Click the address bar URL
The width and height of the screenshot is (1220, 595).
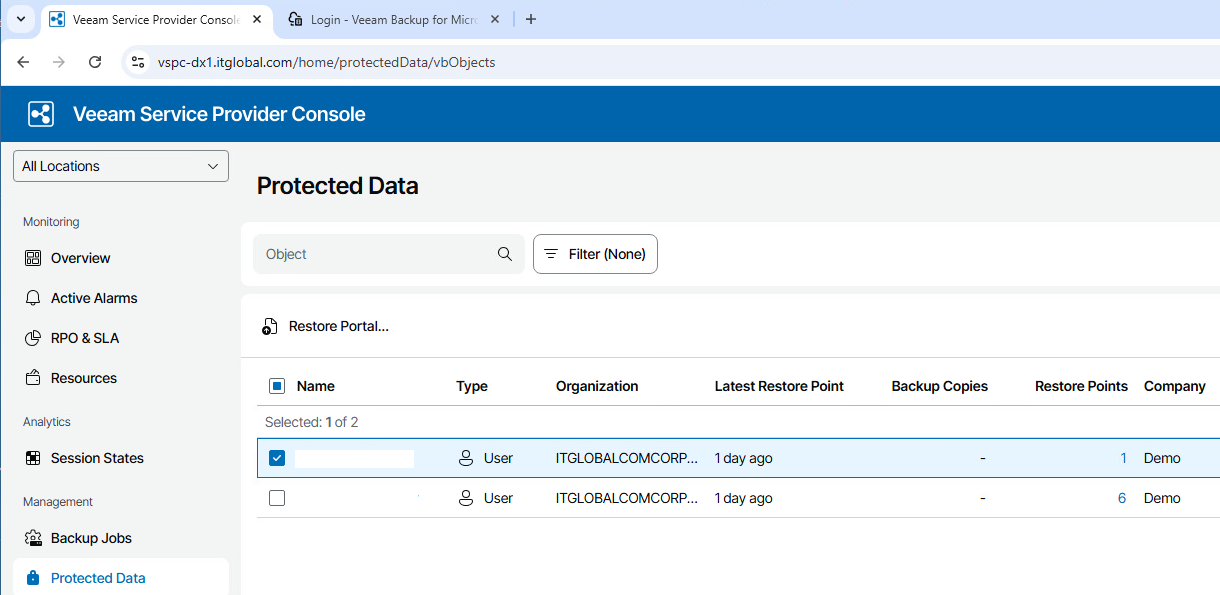point(326,62)
